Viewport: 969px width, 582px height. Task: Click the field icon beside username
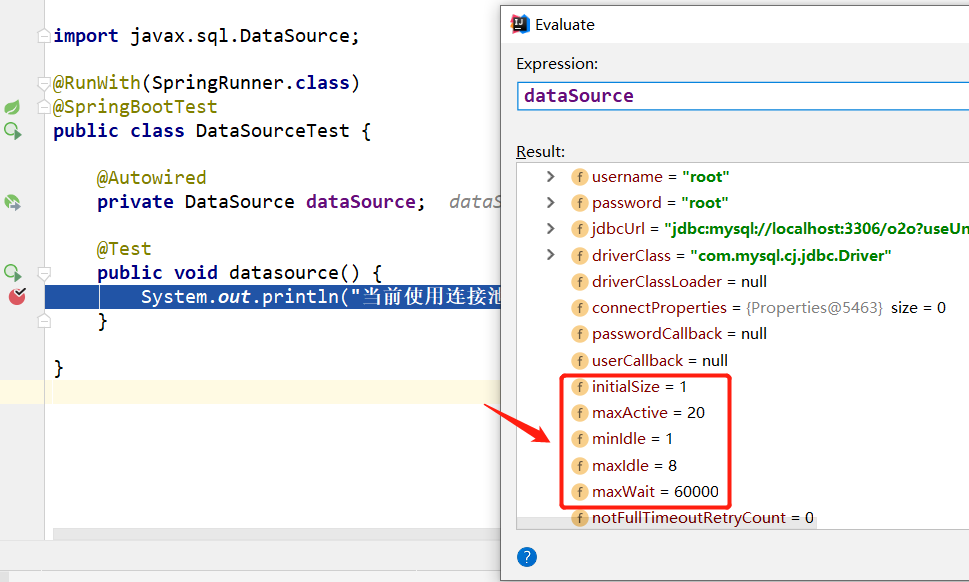coord(579,177)
